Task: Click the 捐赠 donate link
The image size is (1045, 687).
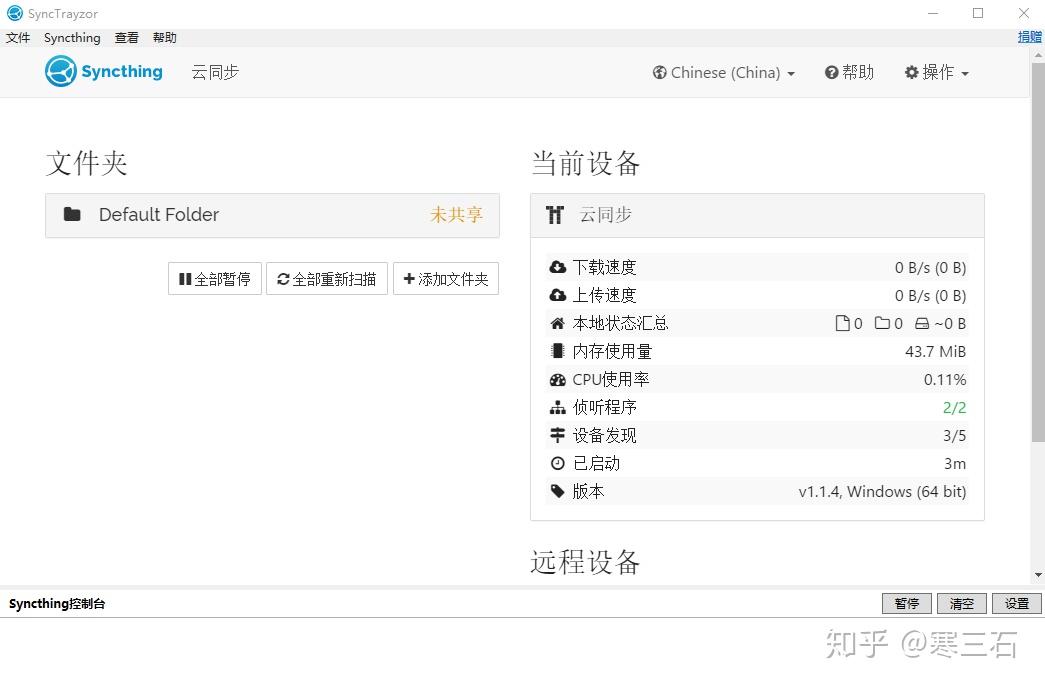Action: pyautogui.click(x=1030, y=36)
